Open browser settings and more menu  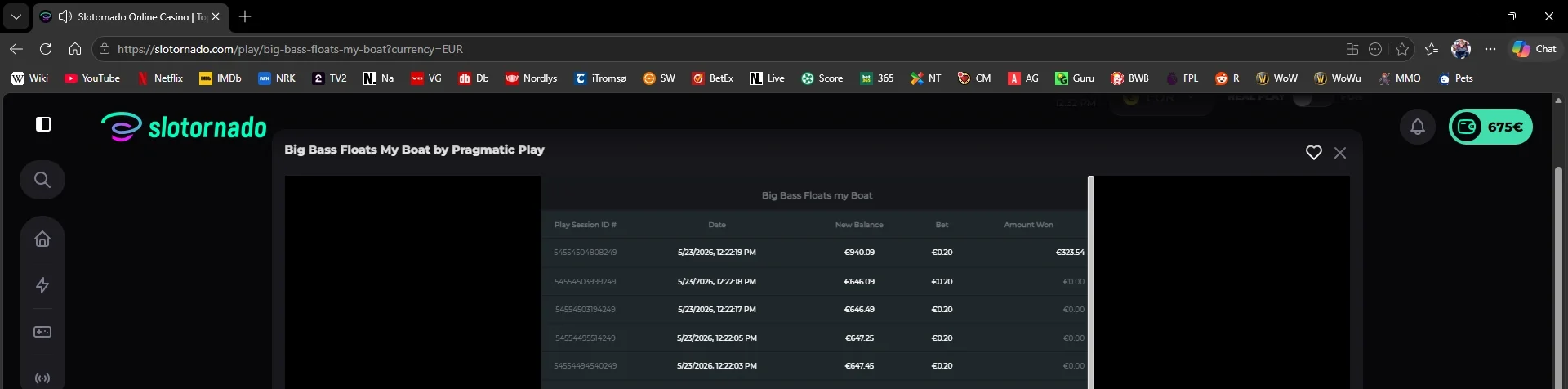point(1490,49)
